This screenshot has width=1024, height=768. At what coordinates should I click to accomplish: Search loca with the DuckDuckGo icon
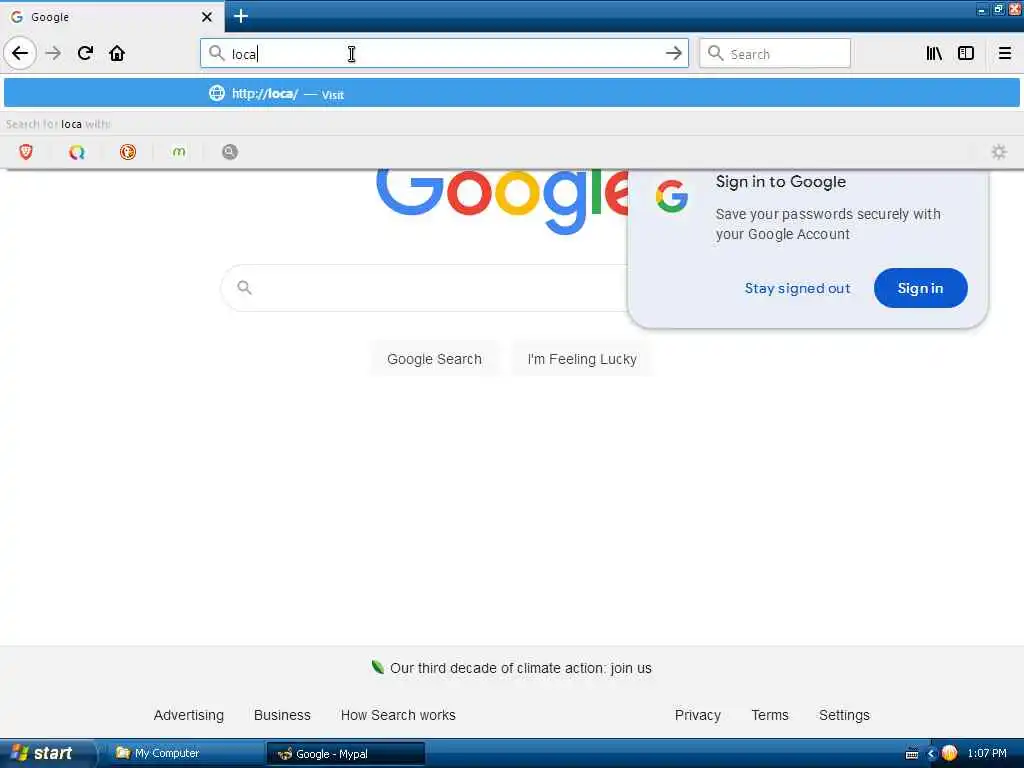(x=127, y=152)
